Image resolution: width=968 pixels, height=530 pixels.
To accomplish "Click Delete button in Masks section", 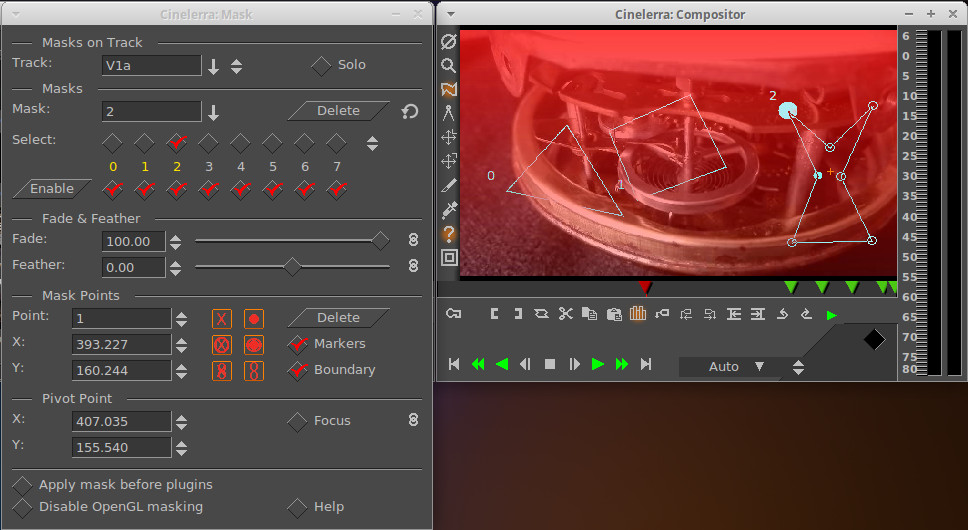I will pyautogui.click(x=338, y=111).
